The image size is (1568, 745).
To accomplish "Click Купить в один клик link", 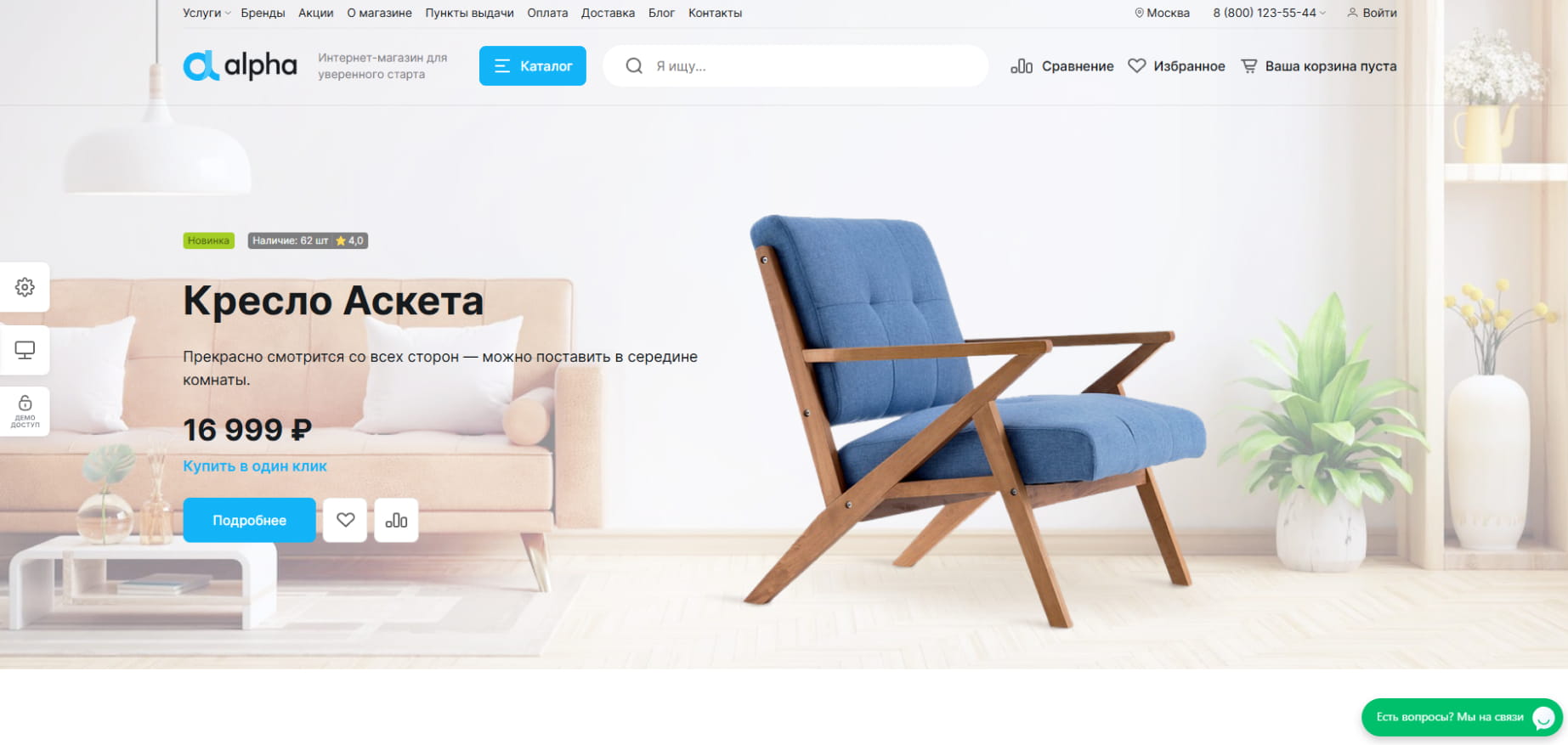I will [x=255, y=466].
